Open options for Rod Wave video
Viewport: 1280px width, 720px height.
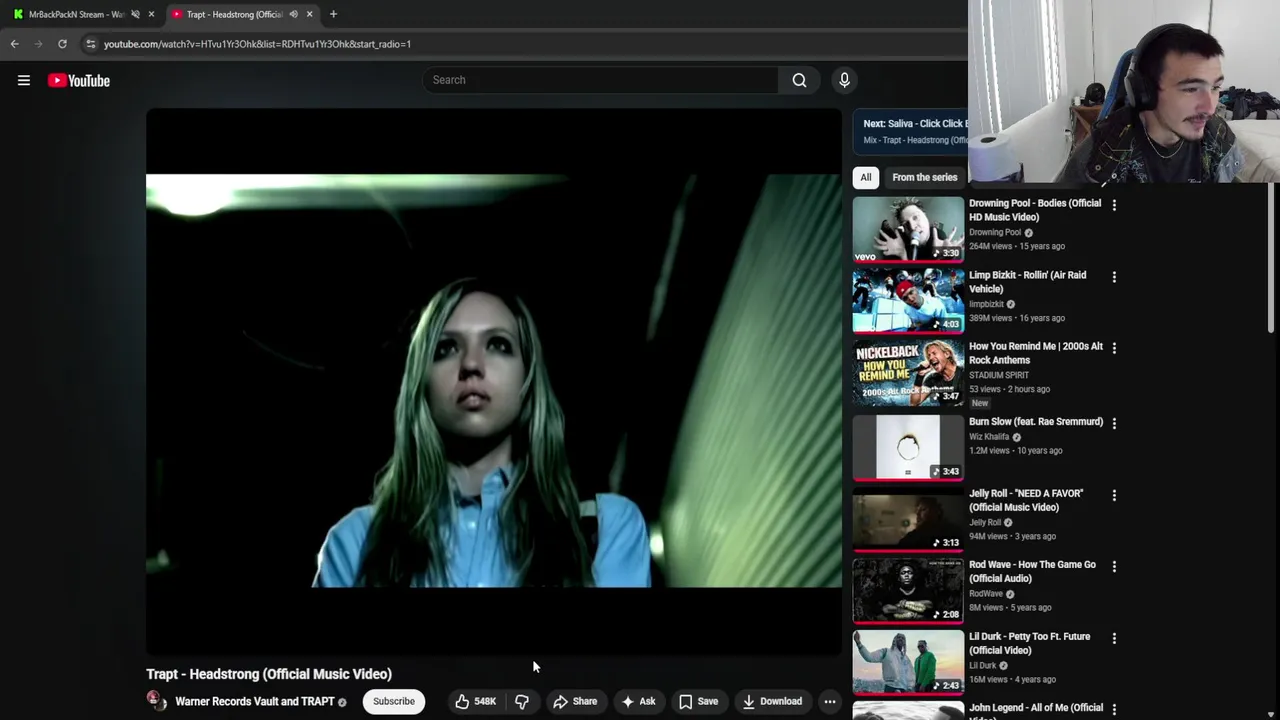point(1114,566)
